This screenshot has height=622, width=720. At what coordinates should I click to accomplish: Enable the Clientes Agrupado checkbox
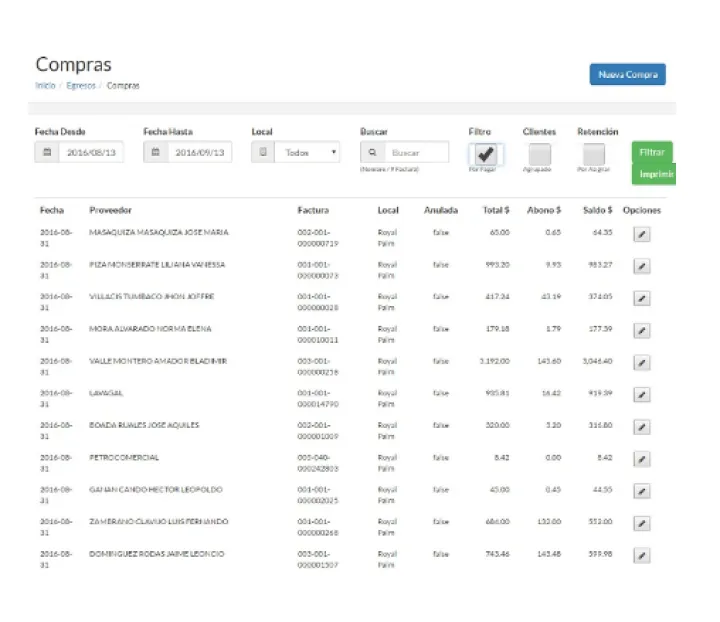[x=539, y=154]
